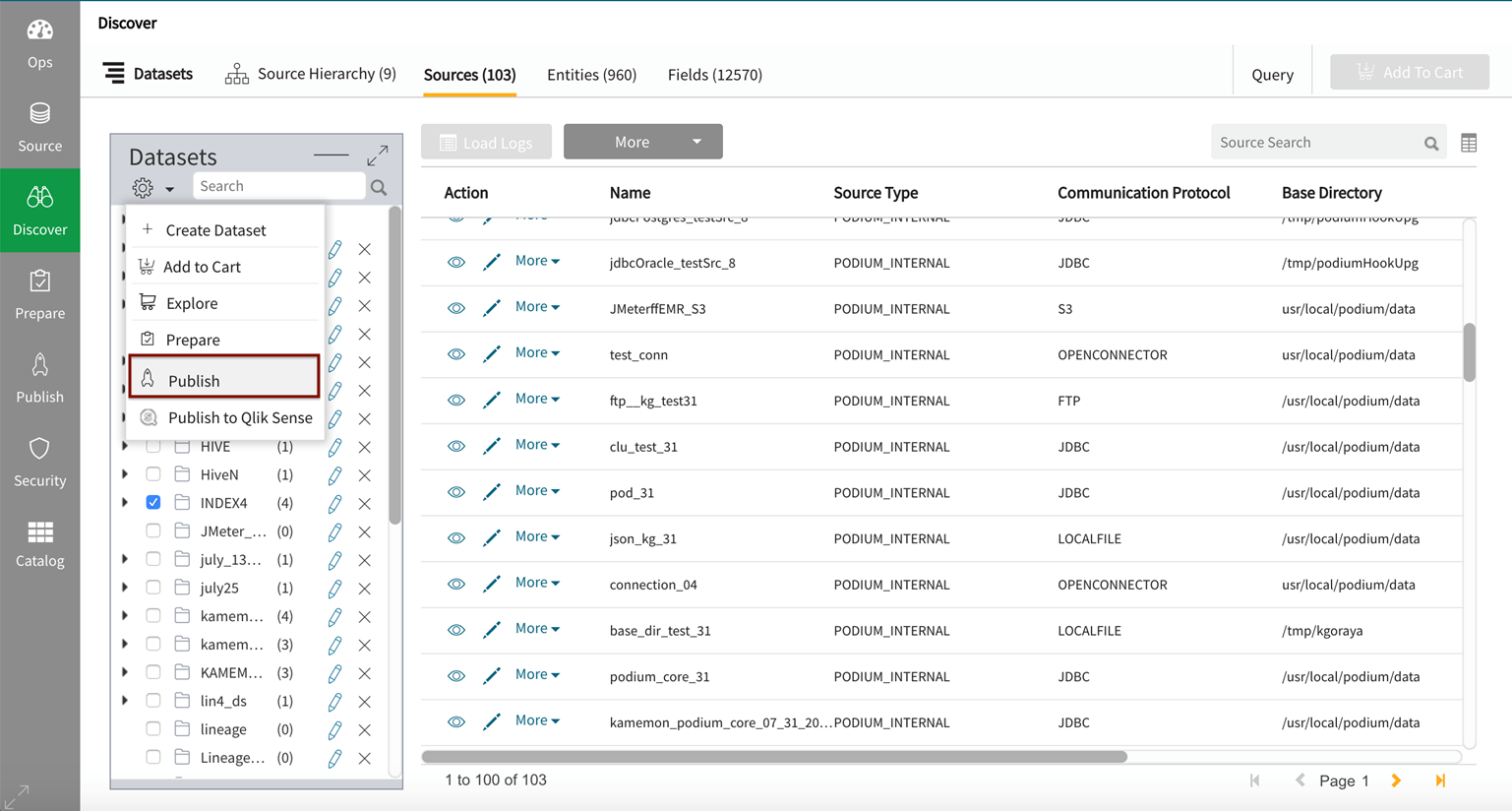Go to the Prepare module in sidebar
The image size is (1512, 811).
click(x=39, y=294)
